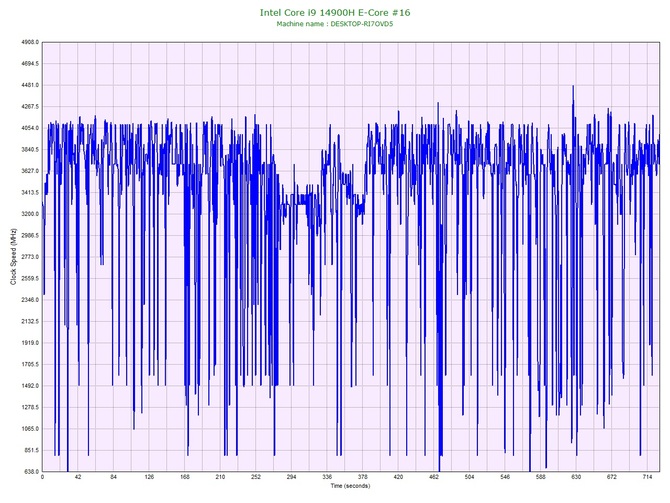Click the highest clock spike near 630 seconds
Image resolution: width=670 pixels, height=503 pixels.
573,87
